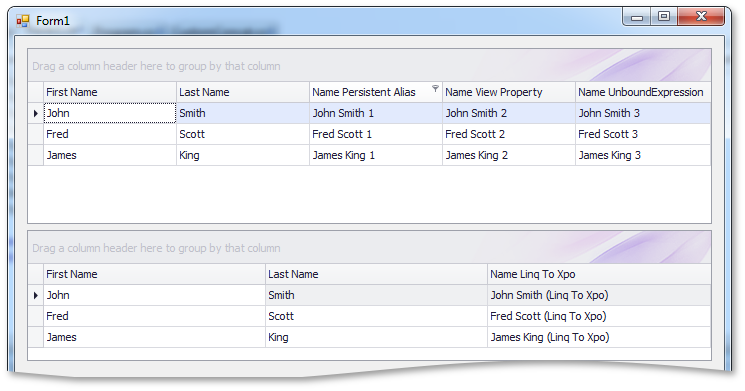Maximize the Form1 window
This screenshot has width=745, height=391.
click(x=664, y=17)
